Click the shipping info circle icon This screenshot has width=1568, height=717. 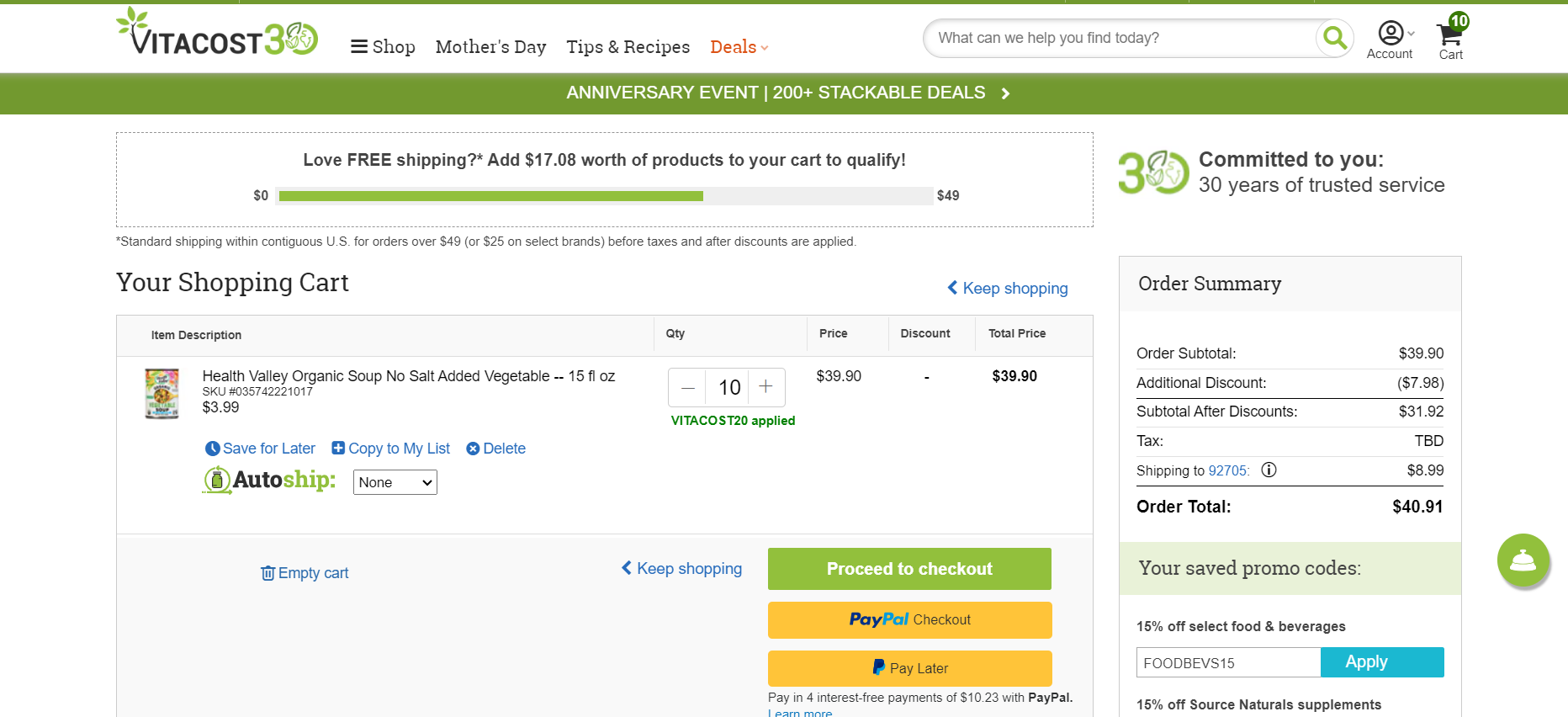1269,470
